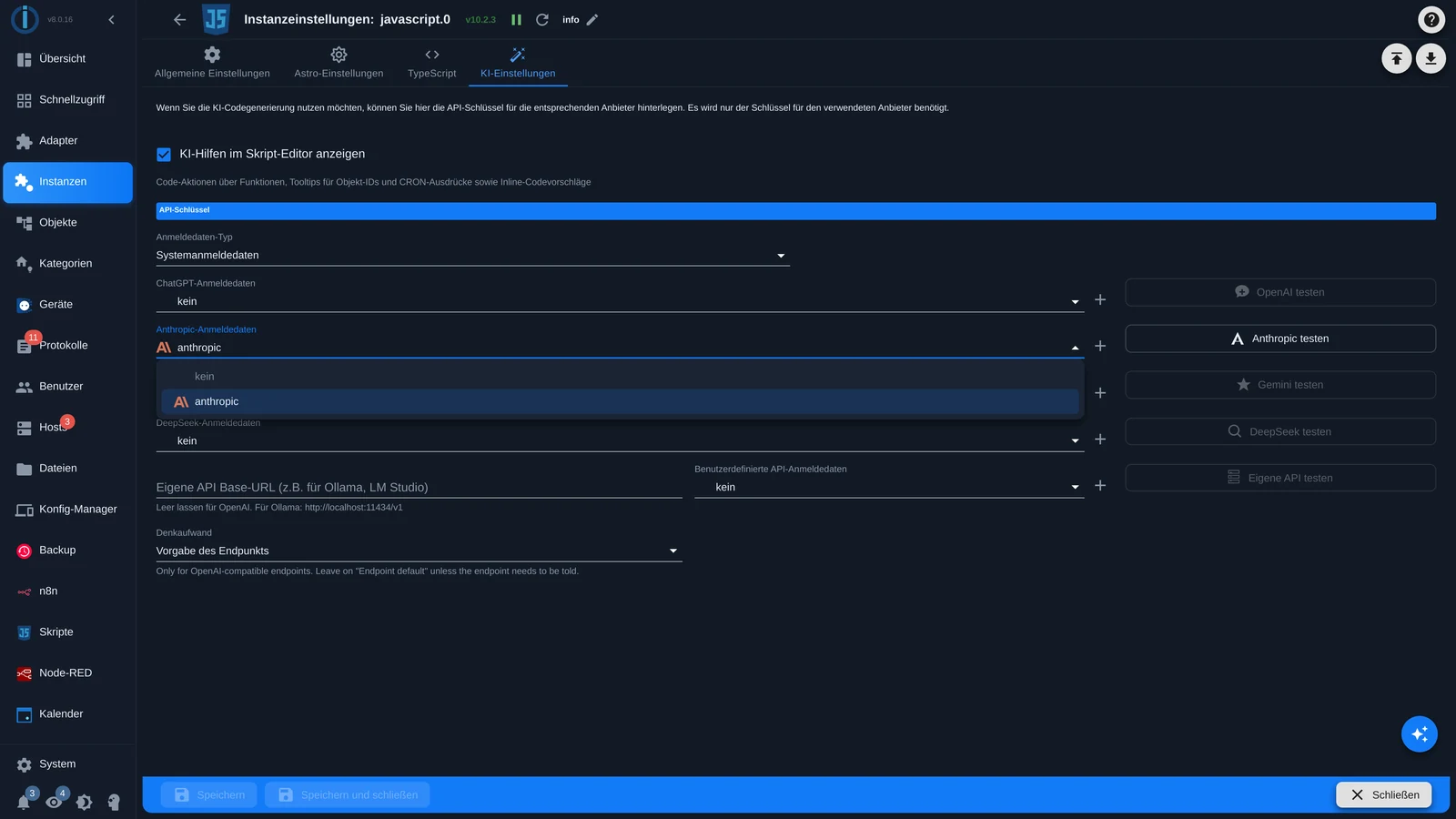Open the ChatGPT-Anmeldedaten dropdown
Screen dimensions: 1456x819
coord(620,301)
